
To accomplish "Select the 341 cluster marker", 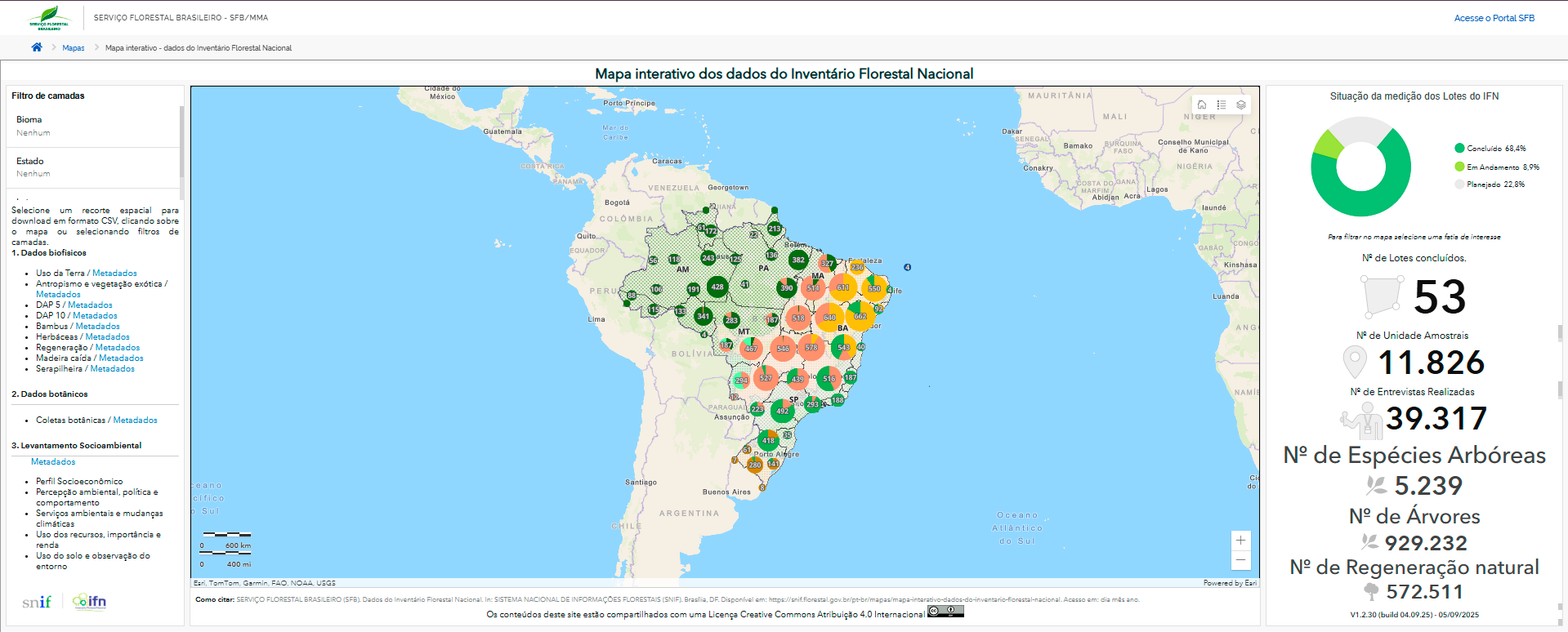I will pyautogui.click(x=703, y=316).
